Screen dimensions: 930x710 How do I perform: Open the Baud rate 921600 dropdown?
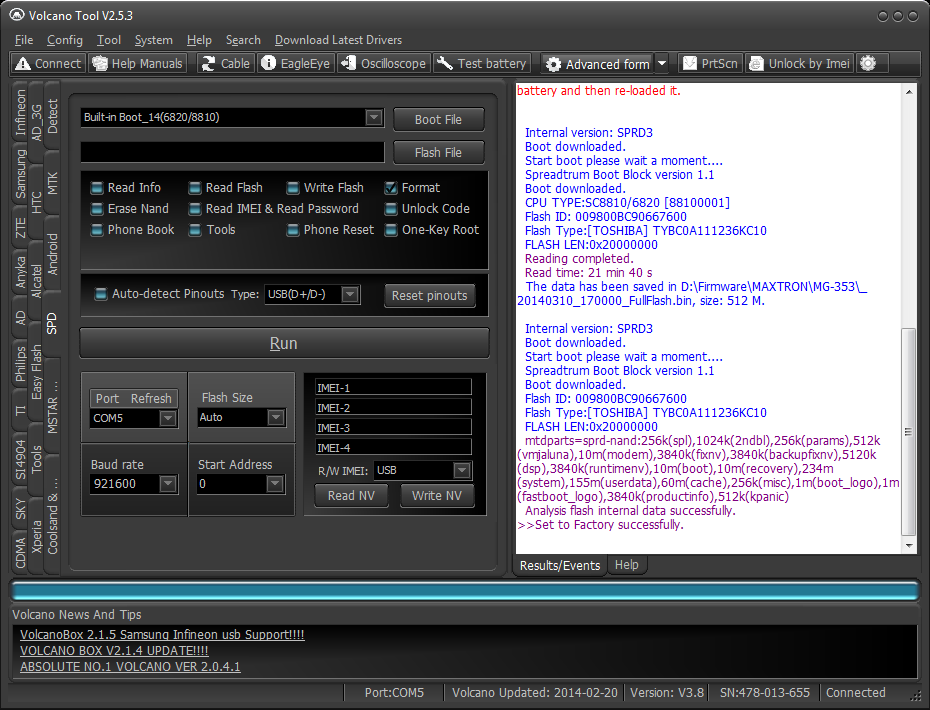point(168,484)
